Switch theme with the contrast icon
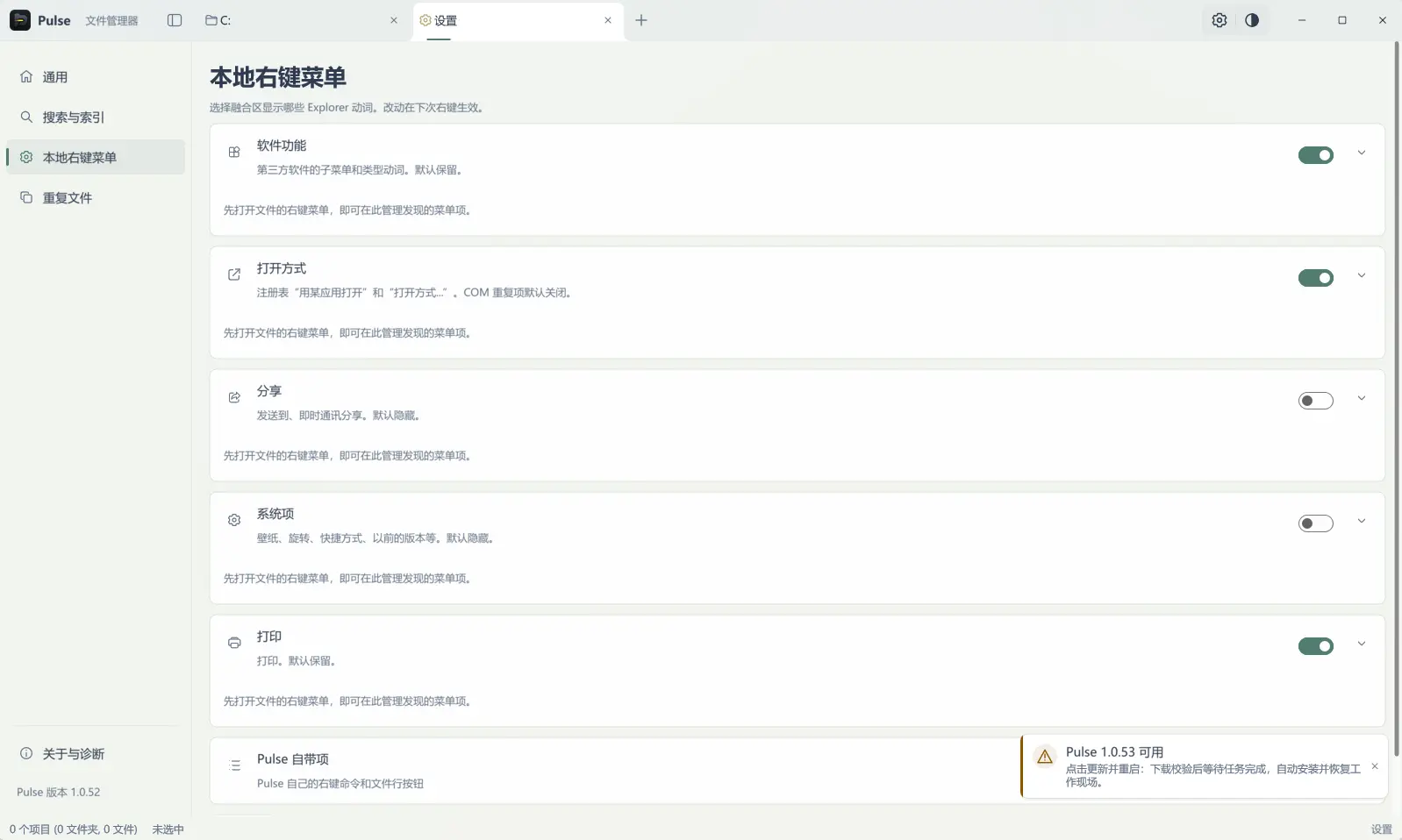This screenshot has height=840, width=1402. click(x=1252, y=20)
